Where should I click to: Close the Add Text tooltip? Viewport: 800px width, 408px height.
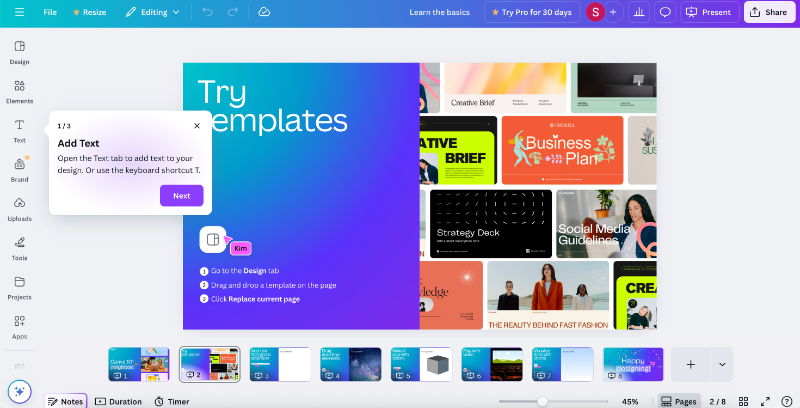pyautogui.click(x=197, y=125)
